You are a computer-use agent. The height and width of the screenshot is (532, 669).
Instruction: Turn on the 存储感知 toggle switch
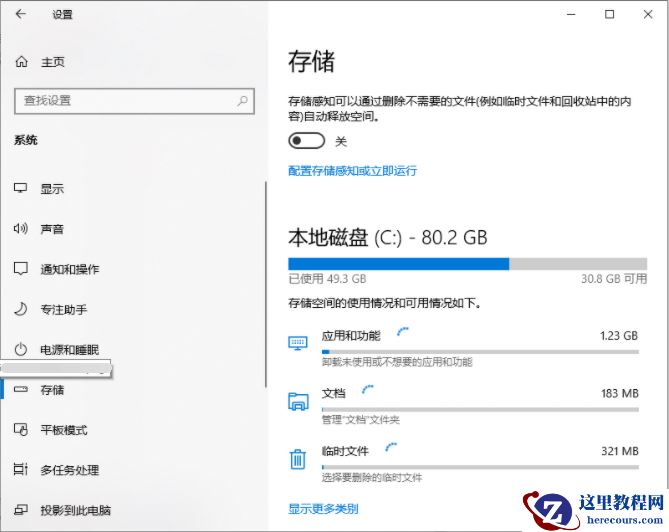tap(306, 141)
